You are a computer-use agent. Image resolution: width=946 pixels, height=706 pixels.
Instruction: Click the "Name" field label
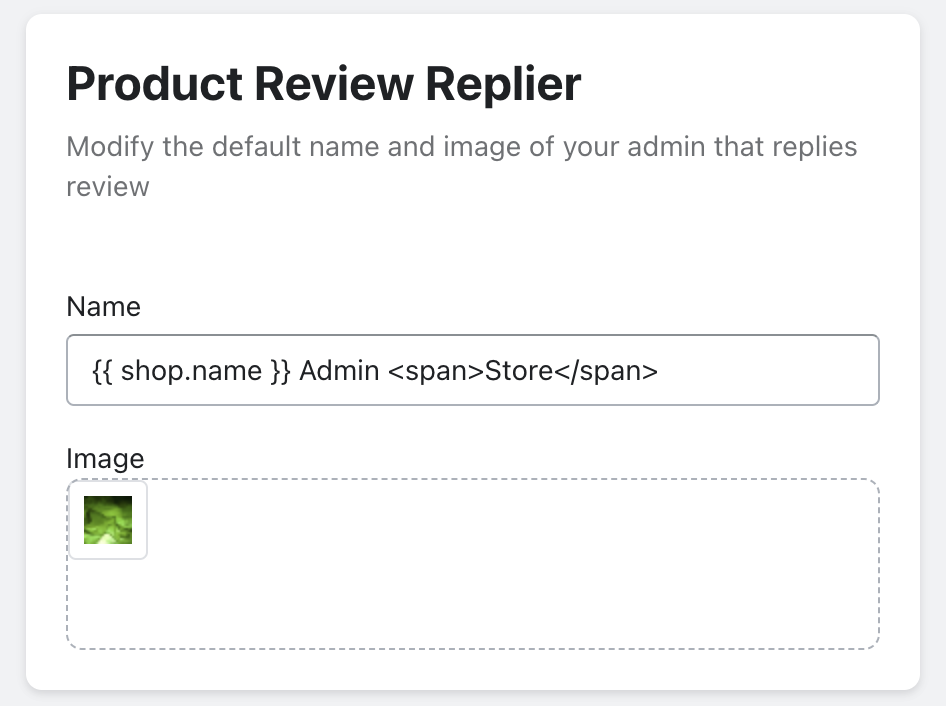click(x=103, y=306)
